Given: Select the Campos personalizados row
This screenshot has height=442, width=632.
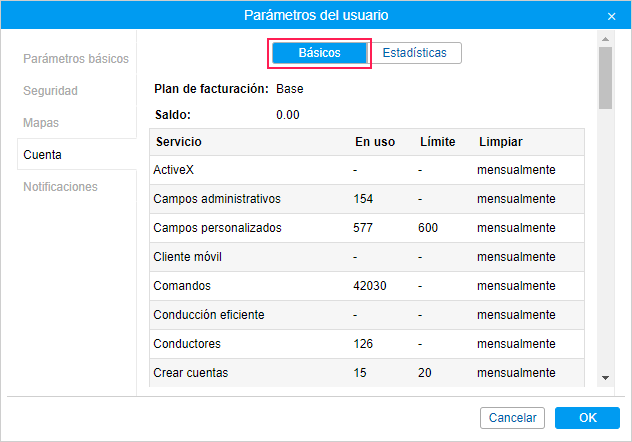Looking at the screenshot, I should coord(218,228).
